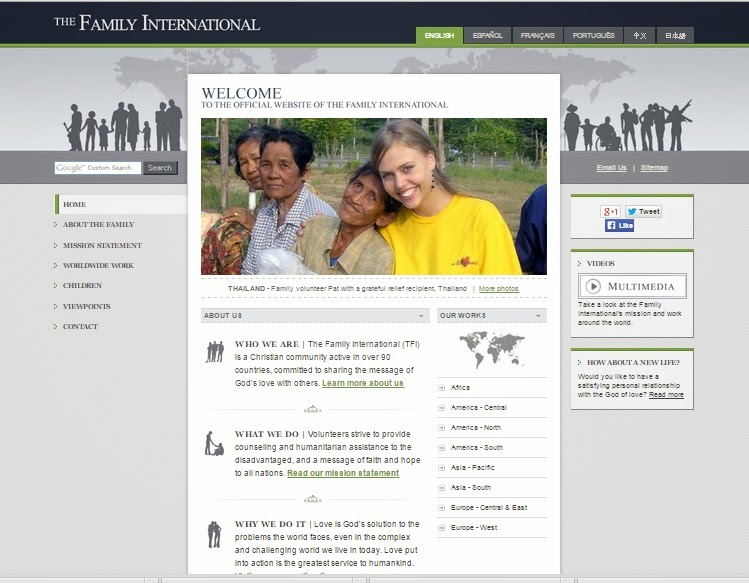This screenshot has height=583, width=749.
Task: Open Children page in sidebar
Action: [x=82, y=286]
